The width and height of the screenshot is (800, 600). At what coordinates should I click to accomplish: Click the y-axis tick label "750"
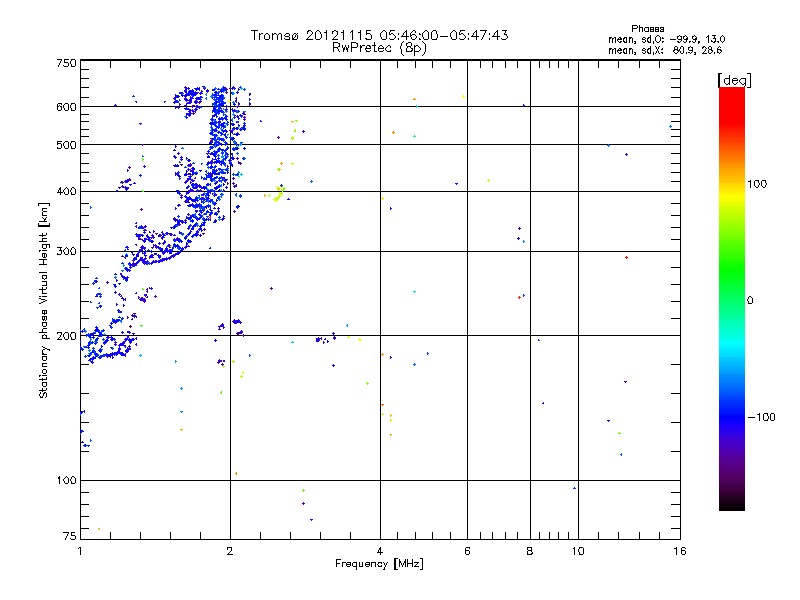pyautogui.click(x=66, y=63)
